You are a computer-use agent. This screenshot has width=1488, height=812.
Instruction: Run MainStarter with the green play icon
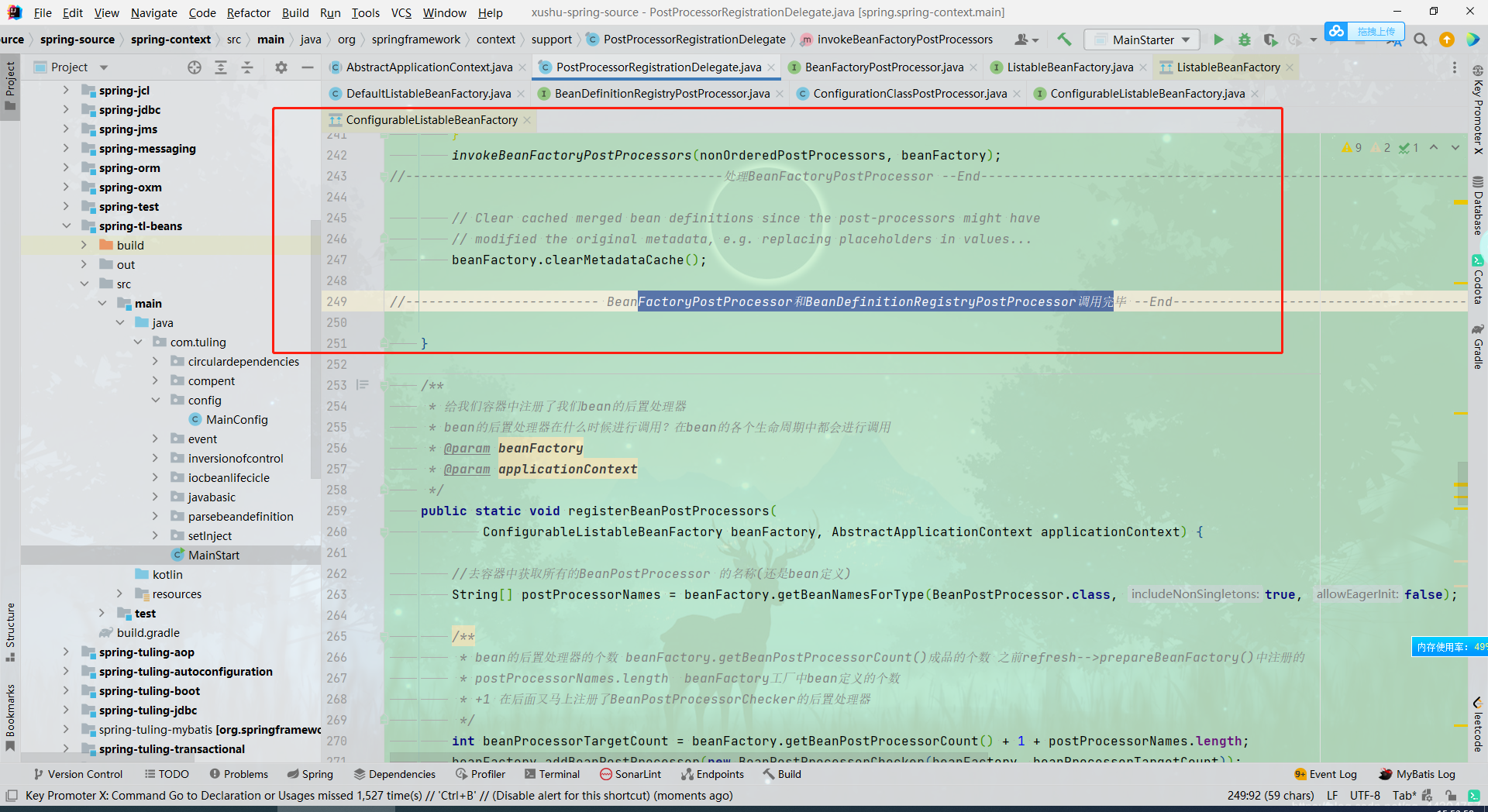tap(1218, 40)
